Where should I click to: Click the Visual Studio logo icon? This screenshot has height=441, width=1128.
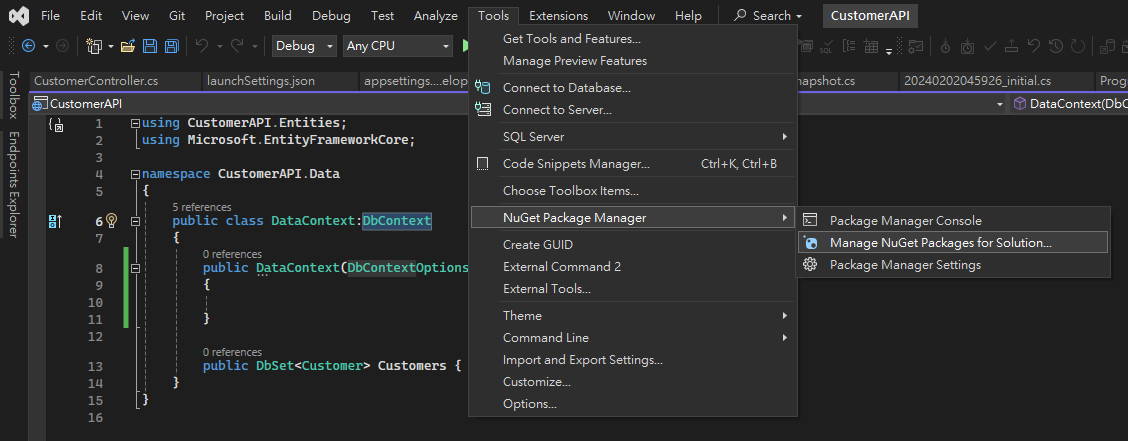[x=18, y=16]
